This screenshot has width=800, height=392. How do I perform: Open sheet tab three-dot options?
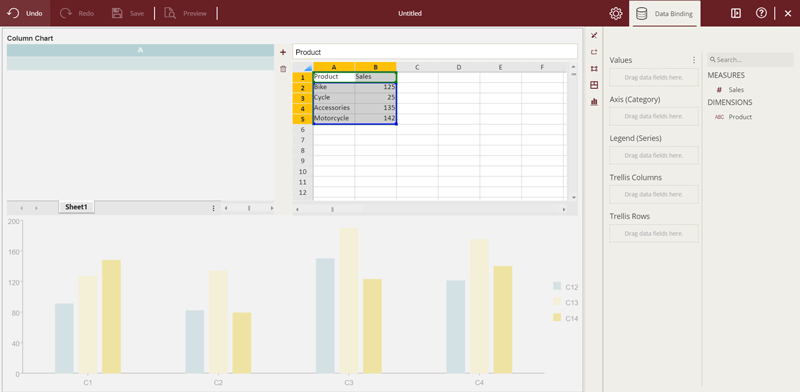[214, 208]
